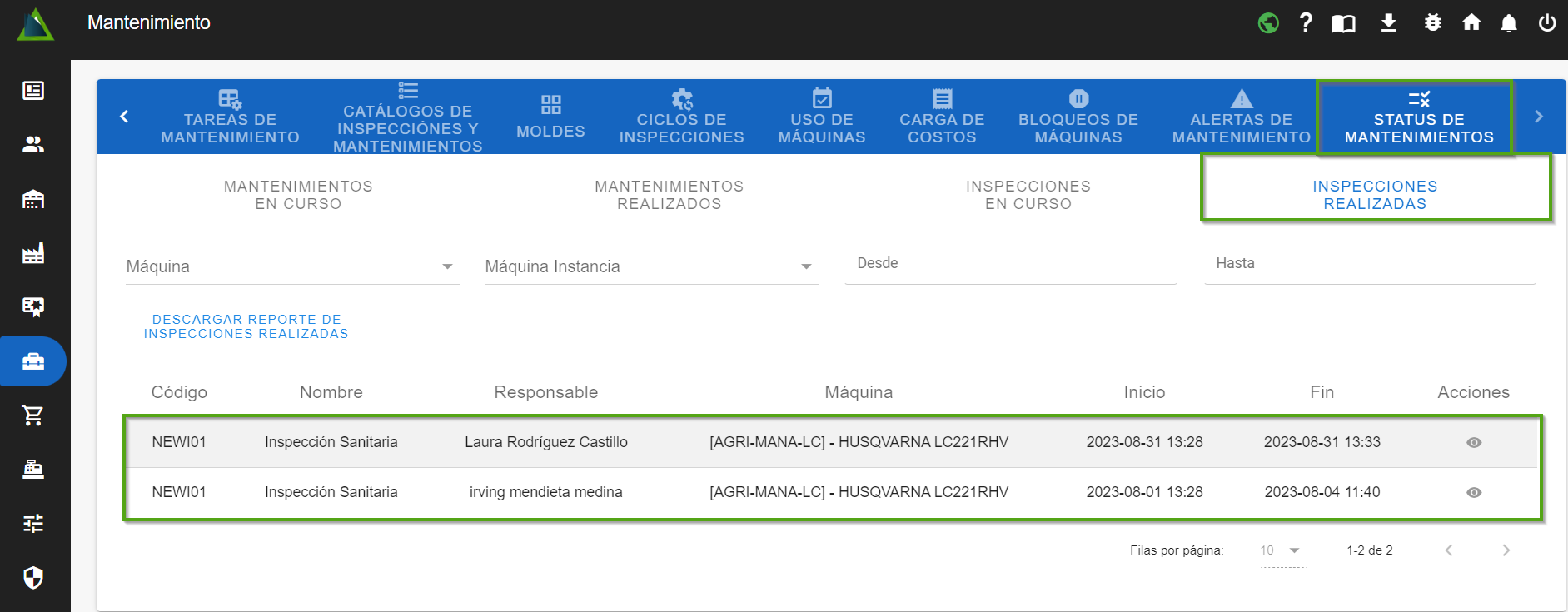Open the help question mark icon
1568x612 pixels.
pos(1306,23)
